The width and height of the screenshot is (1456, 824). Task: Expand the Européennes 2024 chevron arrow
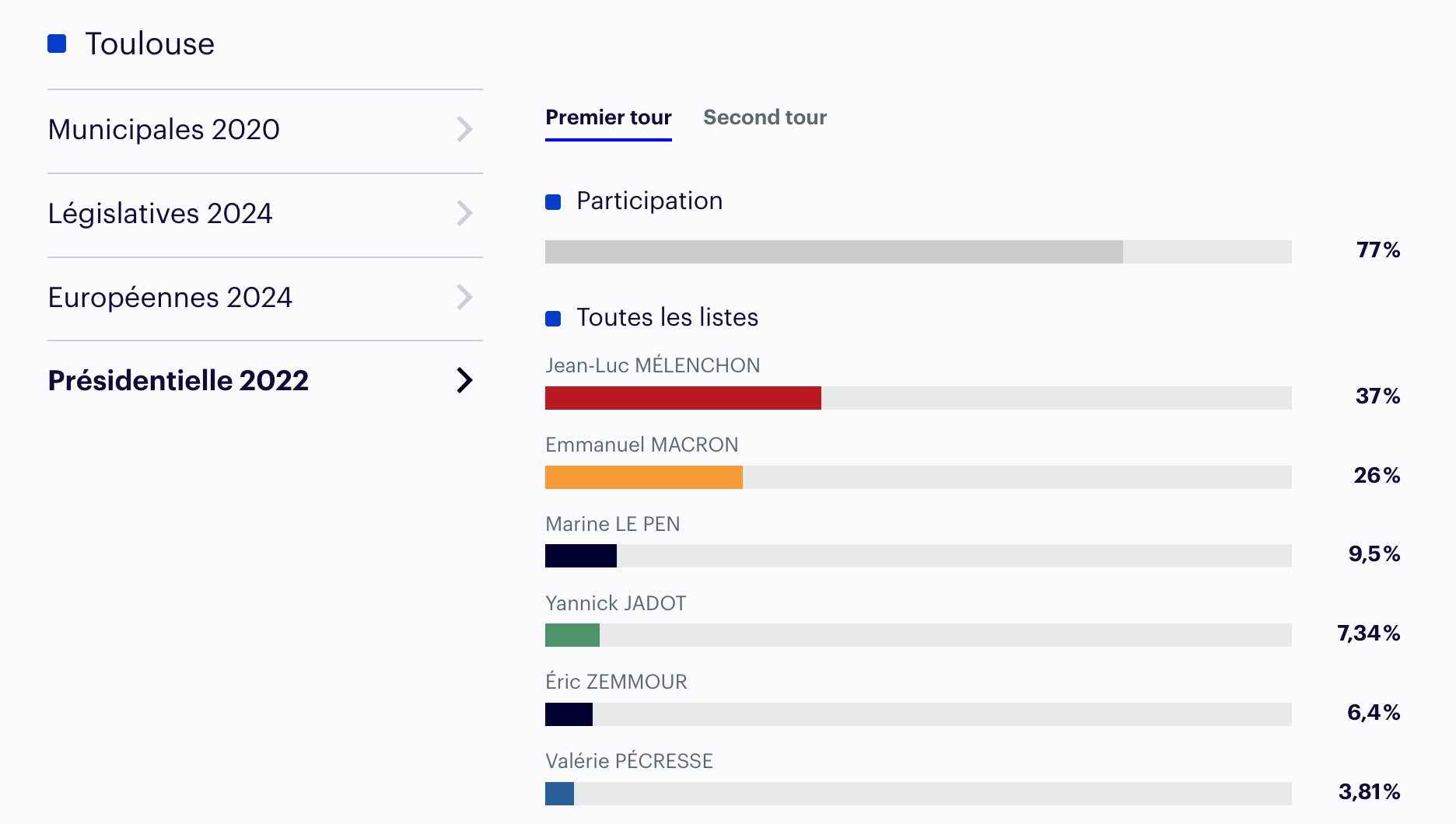pyautogui.click(x=464, y=297)
